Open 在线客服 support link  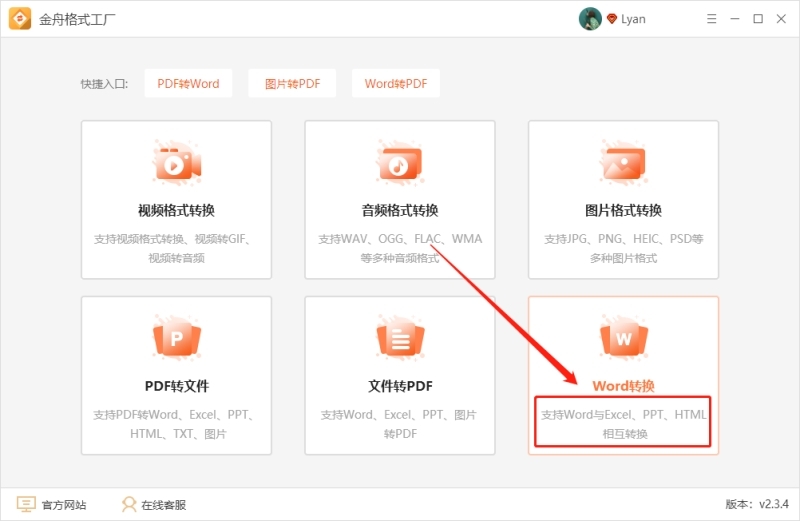[164, 505]
